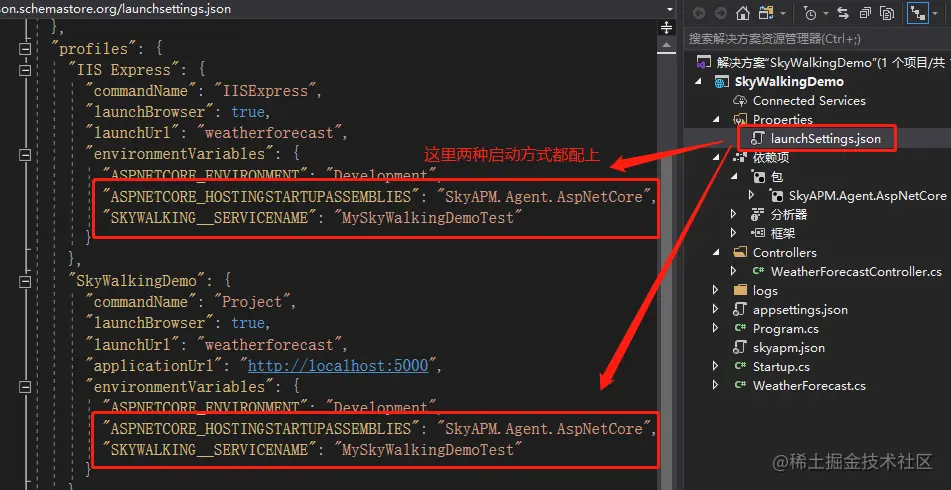Click the editor split-window handle

point(667,28)
